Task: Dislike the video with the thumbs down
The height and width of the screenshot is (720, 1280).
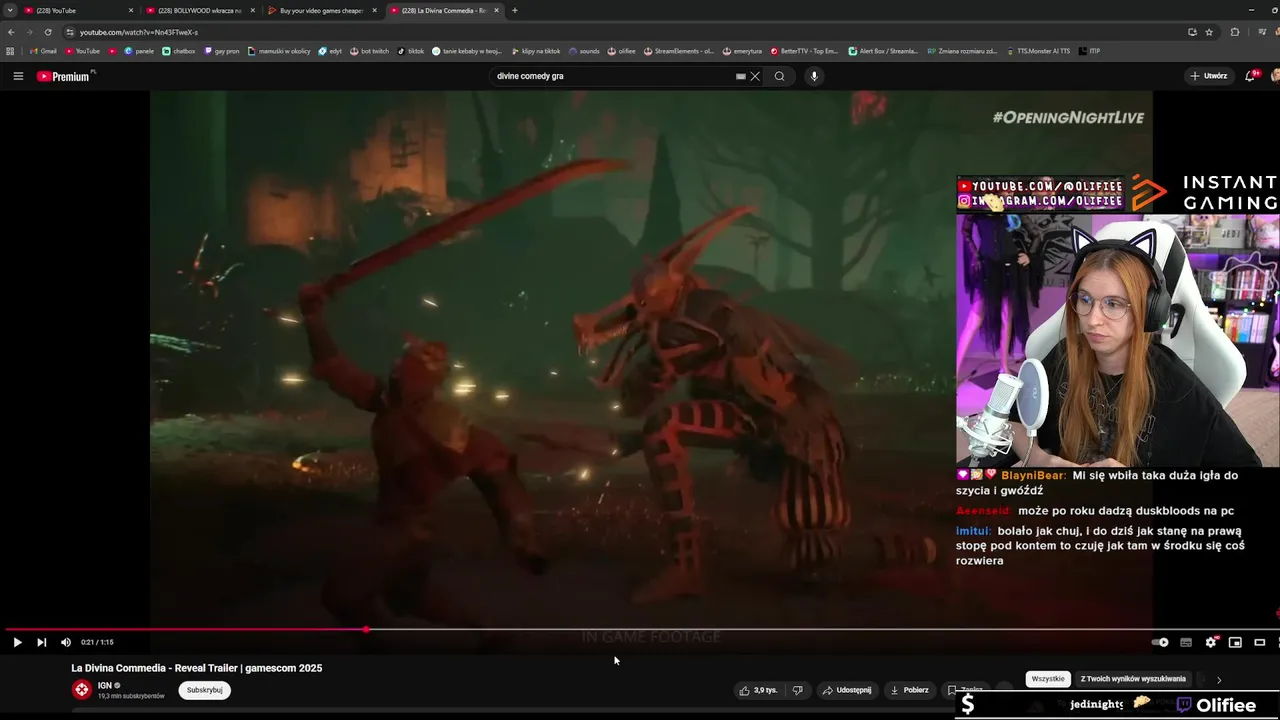Action: coord(797,690)
